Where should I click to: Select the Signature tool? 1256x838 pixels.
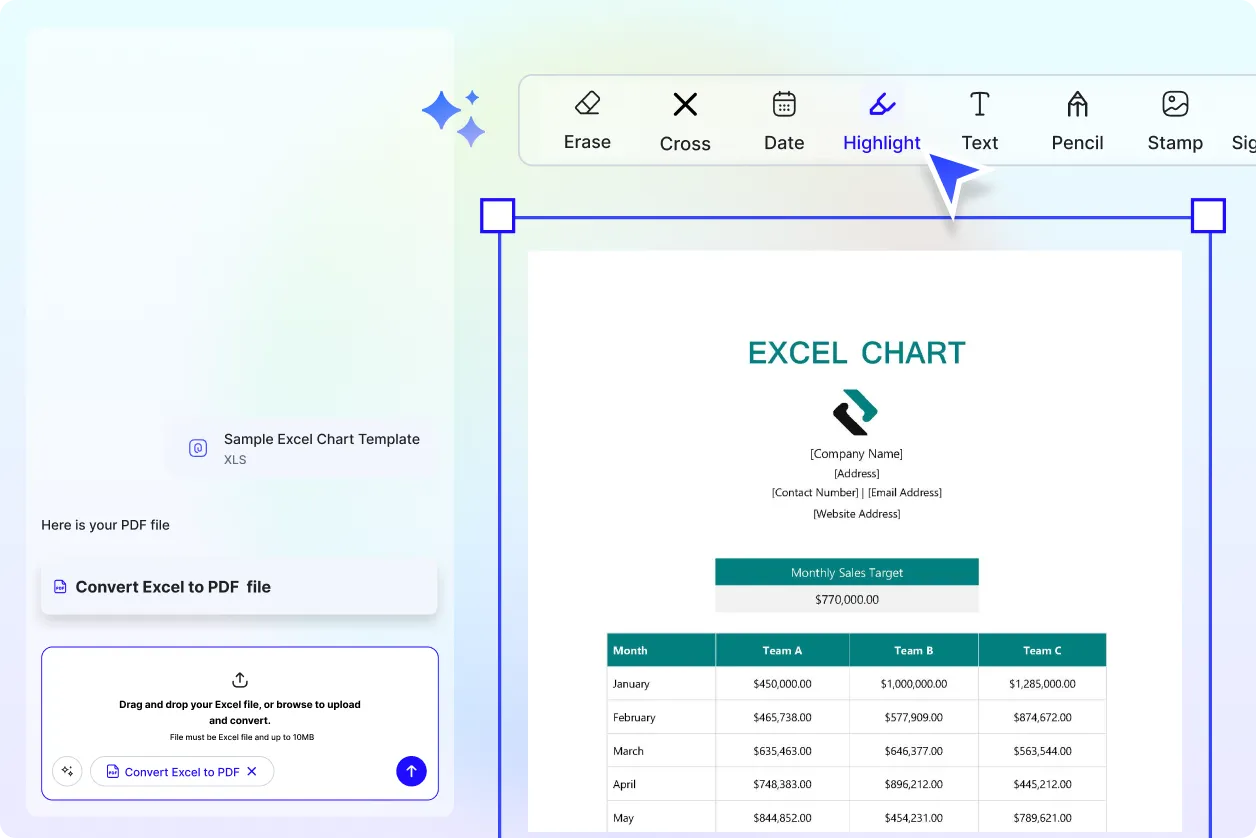point(1243,118)
